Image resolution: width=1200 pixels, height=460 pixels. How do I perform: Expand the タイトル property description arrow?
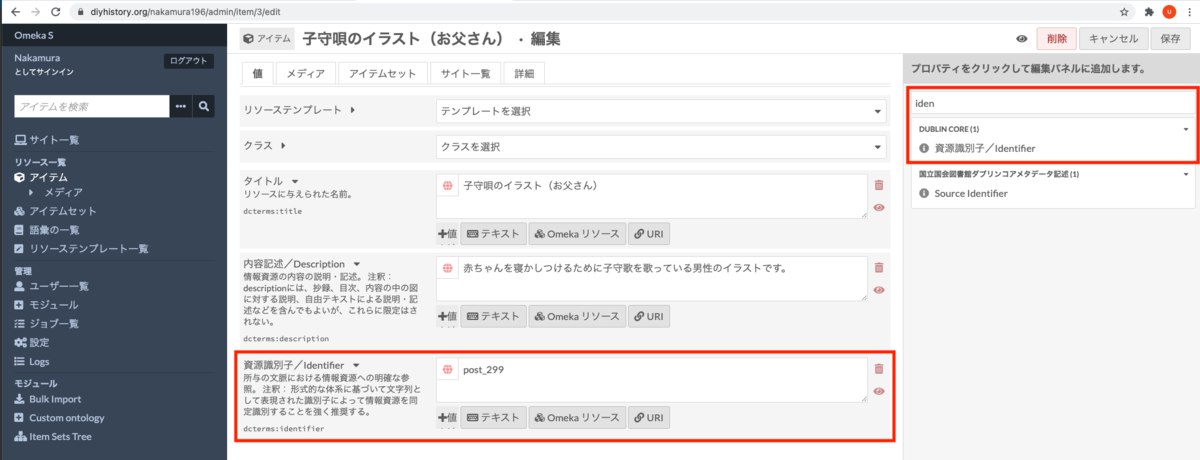295,181
